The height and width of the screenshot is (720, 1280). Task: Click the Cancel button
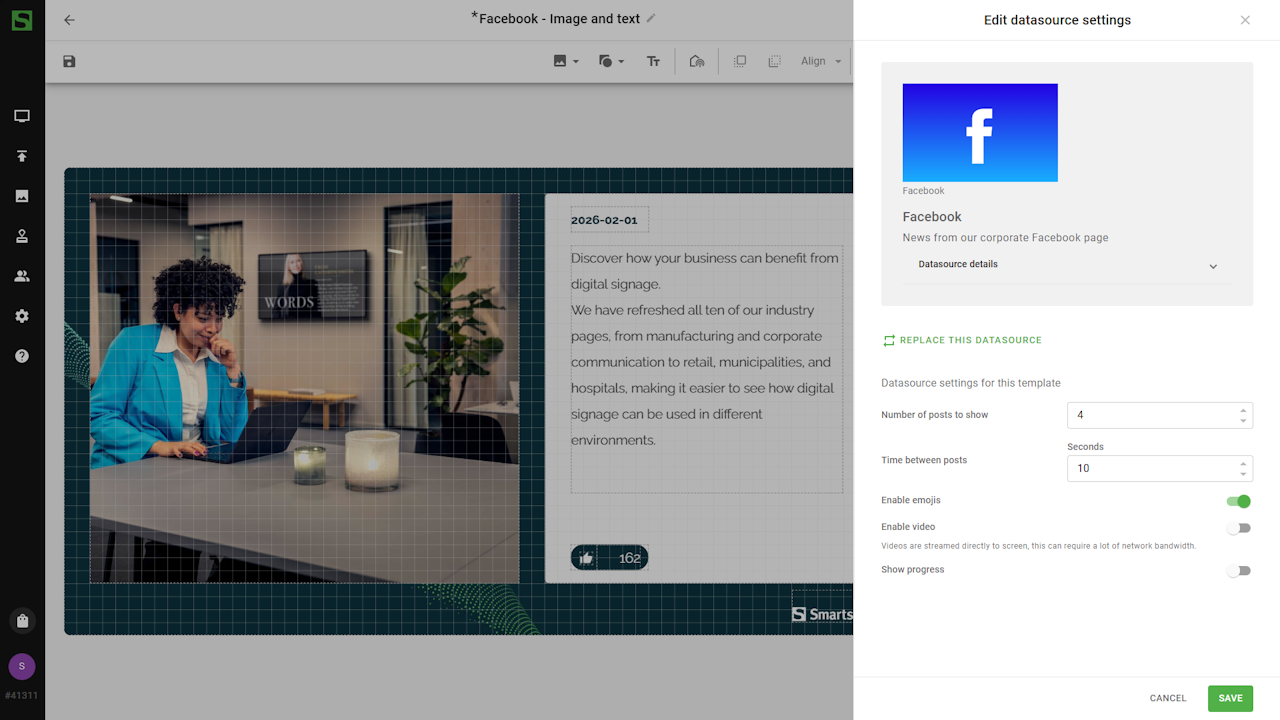pyautogui.click(x=1167, y=698)
